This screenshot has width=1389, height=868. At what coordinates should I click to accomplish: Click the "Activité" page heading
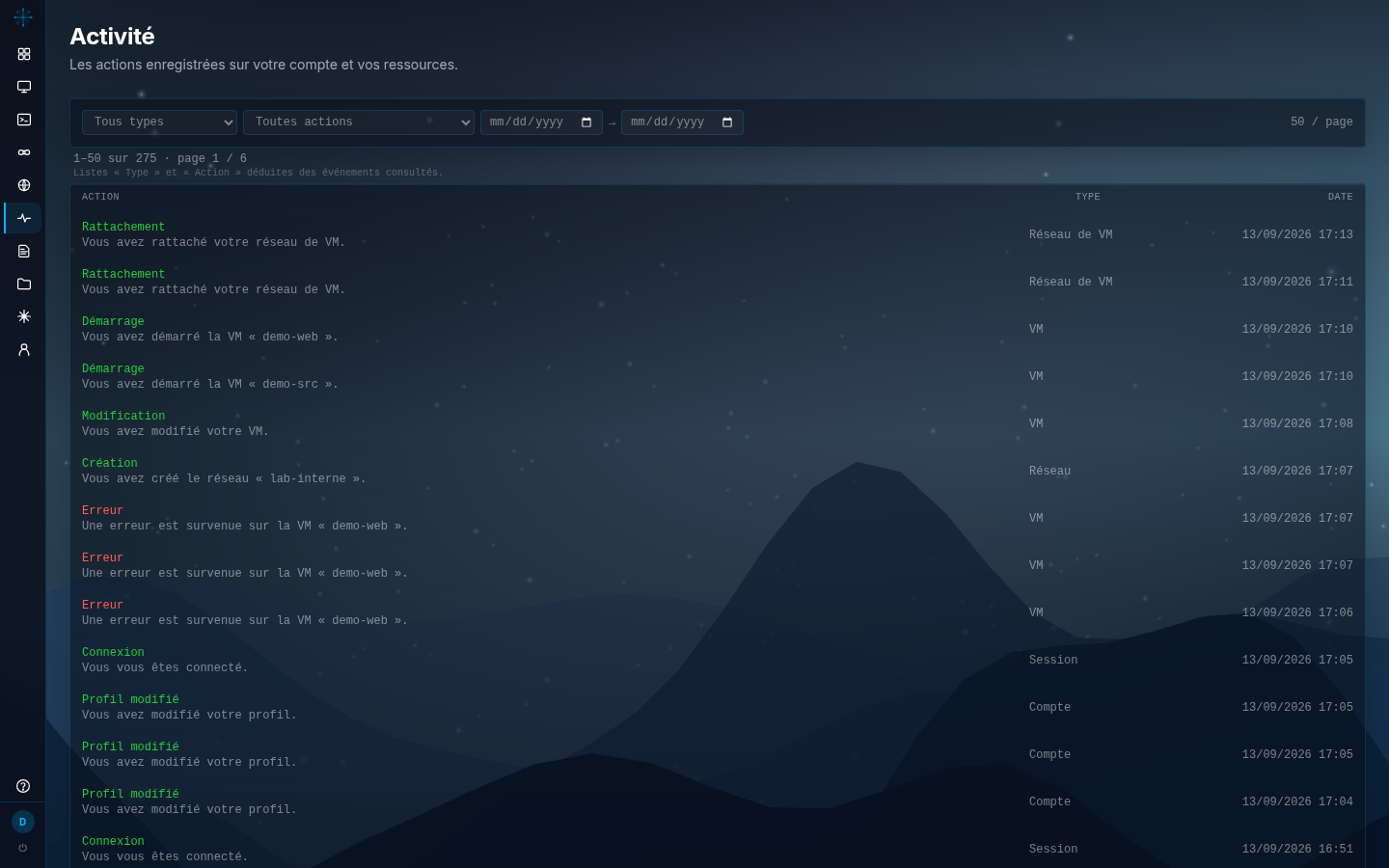(112, 37)
